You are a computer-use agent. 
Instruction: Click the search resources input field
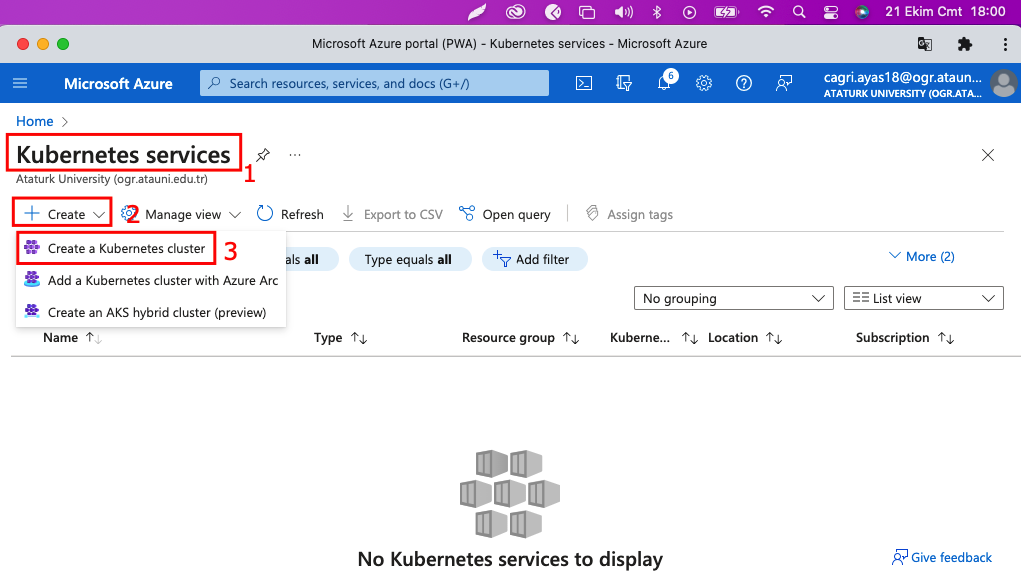[375, 84]
